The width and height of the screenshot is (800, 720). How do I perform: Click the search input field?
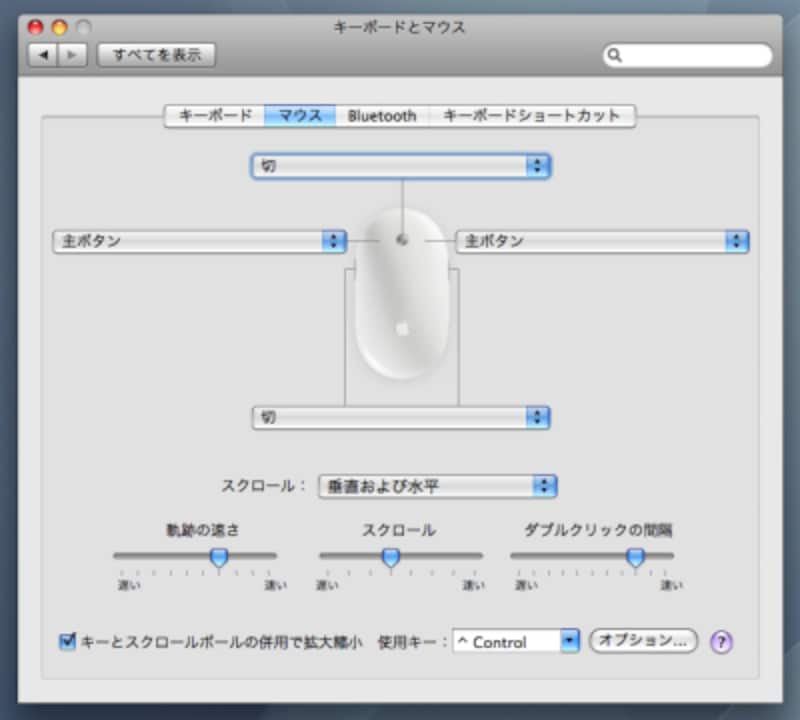click(x=695, y=56)
